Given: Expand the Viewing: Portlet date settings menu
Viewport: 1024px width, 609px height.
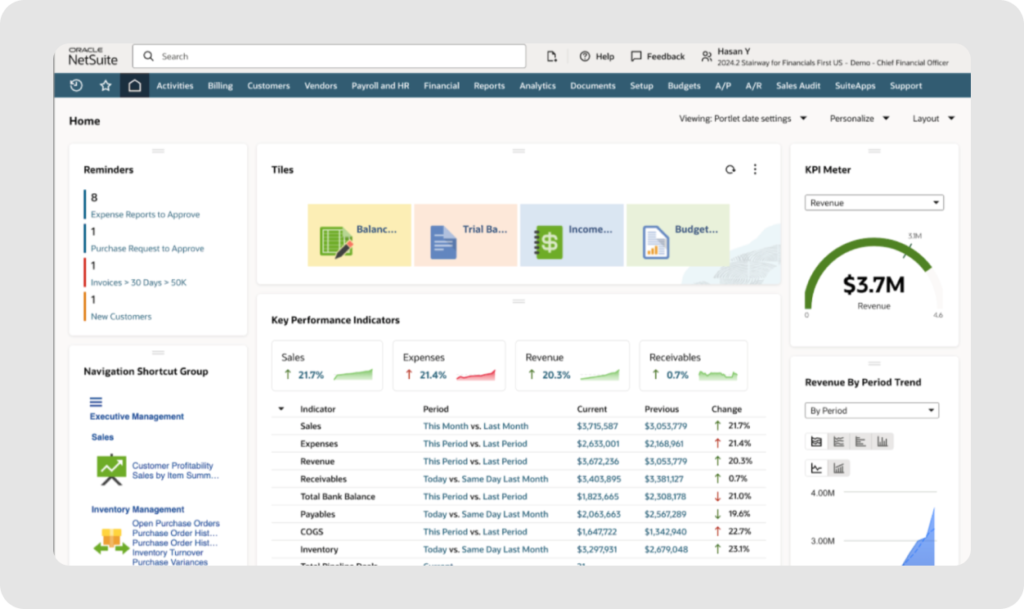Looking at the screenshot, I should click(x=743, y=119).
